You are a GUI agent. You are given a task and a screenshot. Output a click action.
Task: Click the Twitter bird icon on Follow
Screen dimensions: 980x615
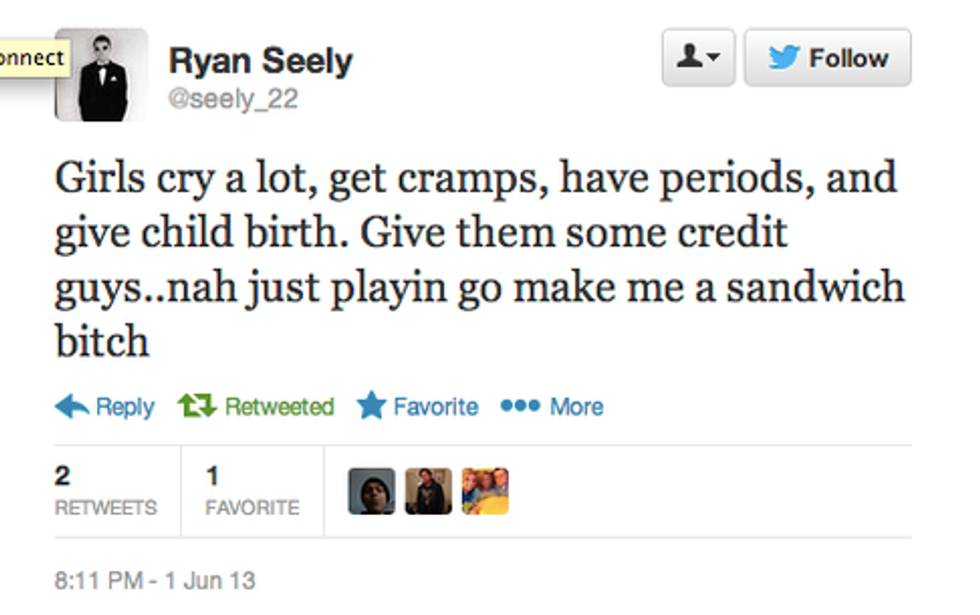click(x=784, y=59)
